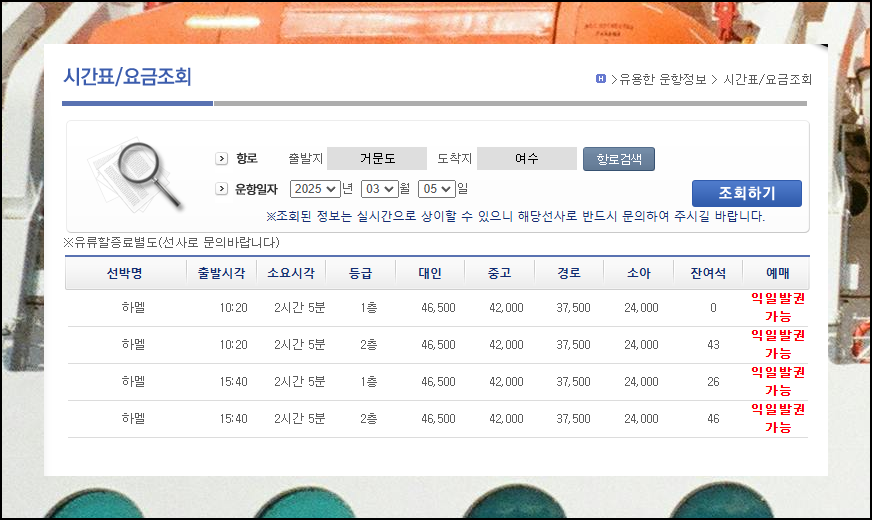Open 유용한 운항정보 breadcrumb link
This screenshot has height=520, width=872.
click(662, 80)
